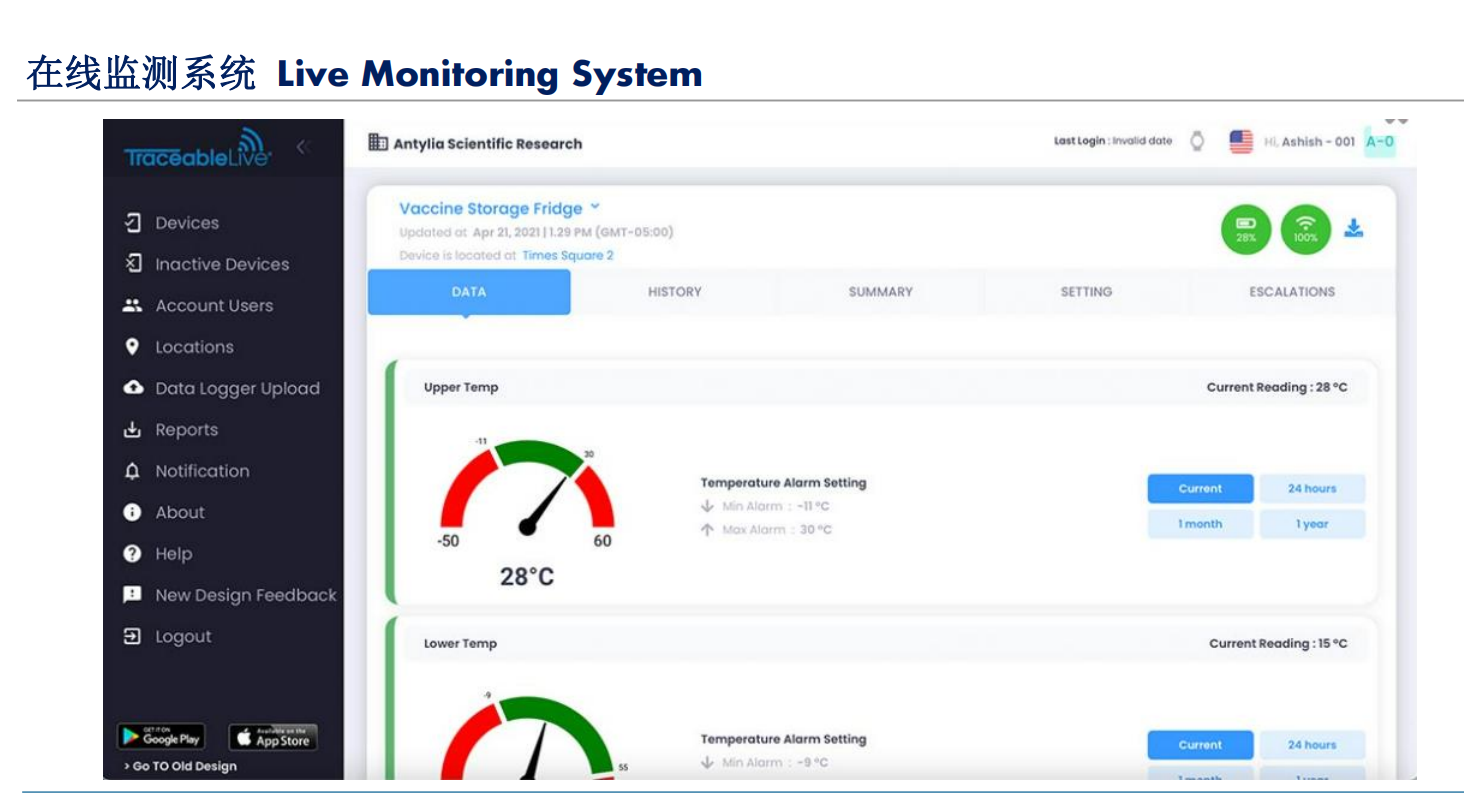
Task: Expand the Vaccine Storage Fridge dropdown
Action: click(x=595, y=207)
